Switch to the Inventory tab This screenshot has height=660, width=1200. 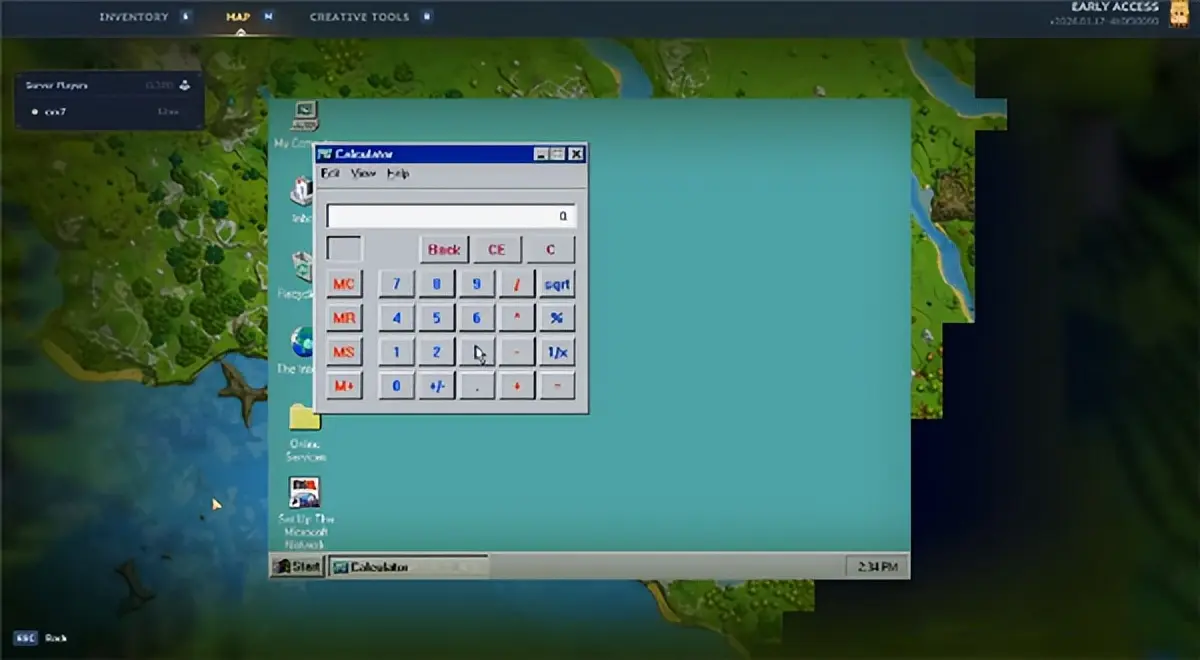pyautogui.click(x=134, y=17)
